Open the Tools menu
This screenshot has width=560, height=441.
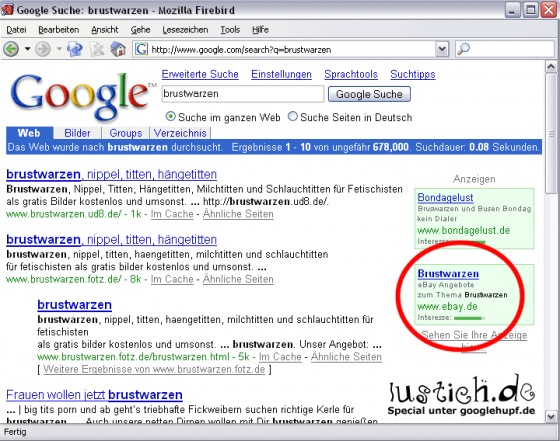230,30
